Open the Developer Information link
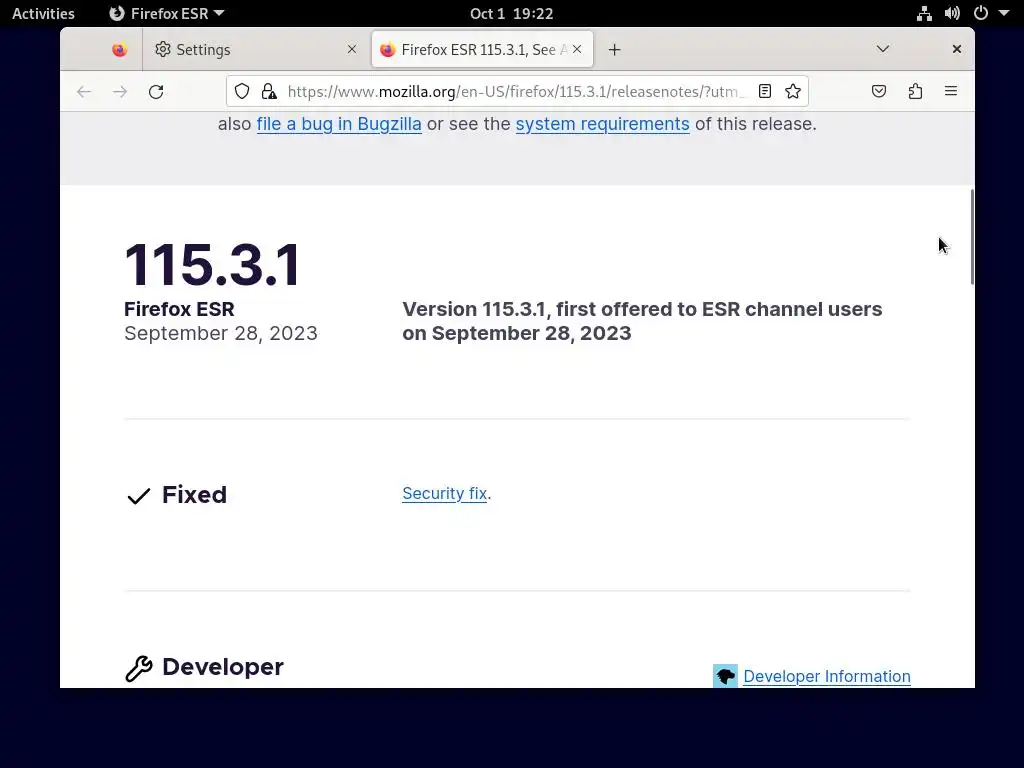The image size is (1024, 768). point(827,677)
